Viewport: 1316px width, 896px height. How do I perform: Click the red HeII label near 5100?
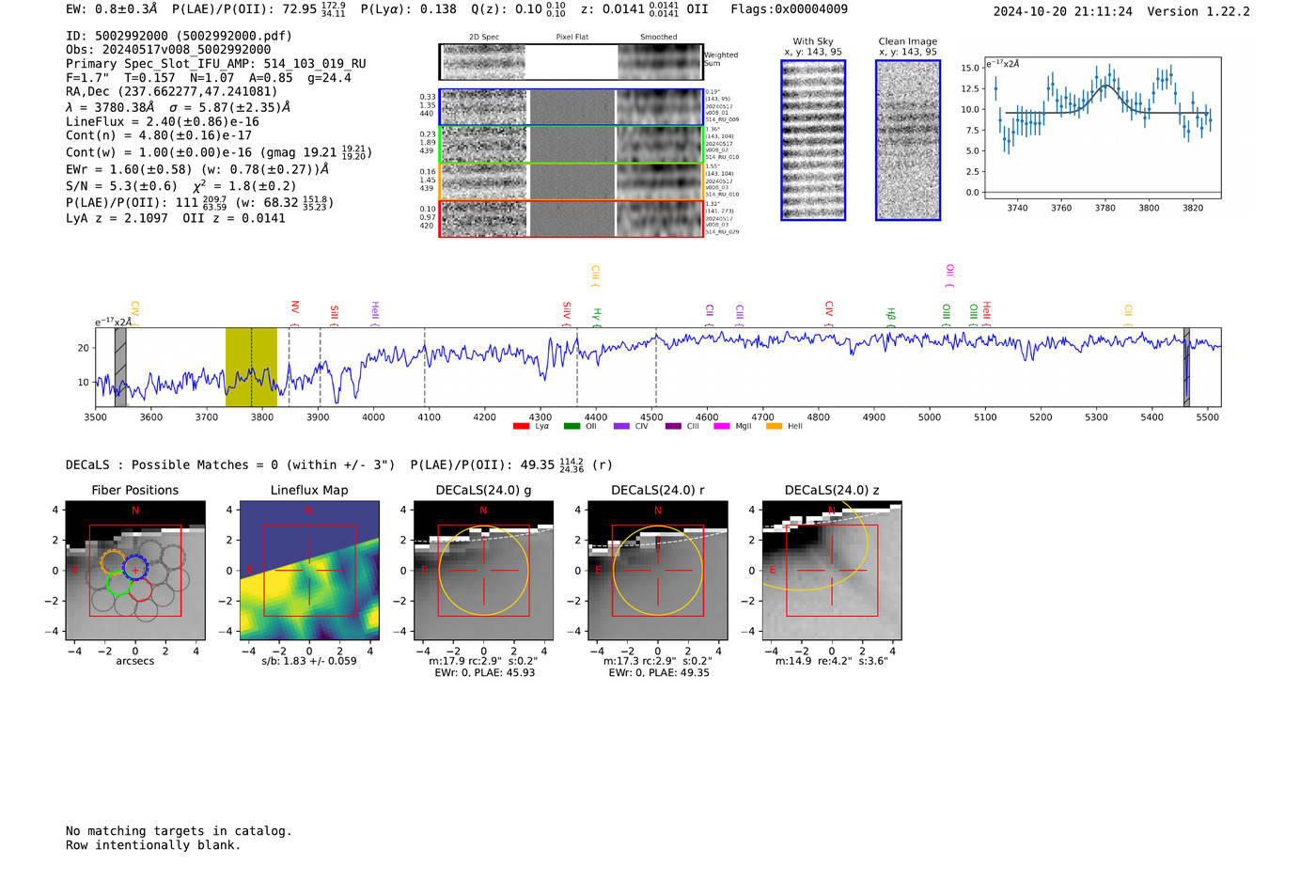tap(987, 311)
